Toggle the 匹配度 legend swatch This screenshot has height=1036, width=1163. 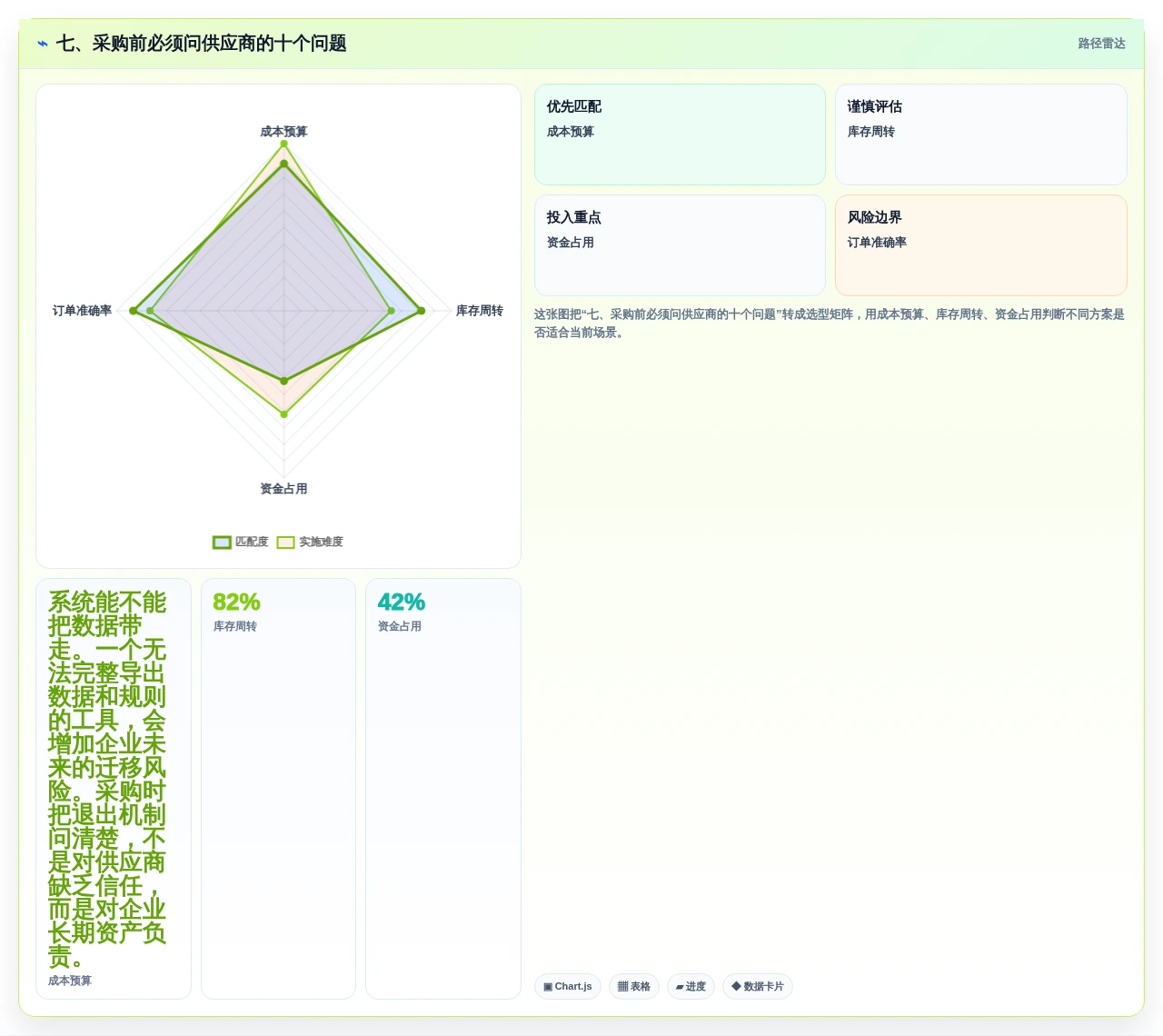pos(222,543)
